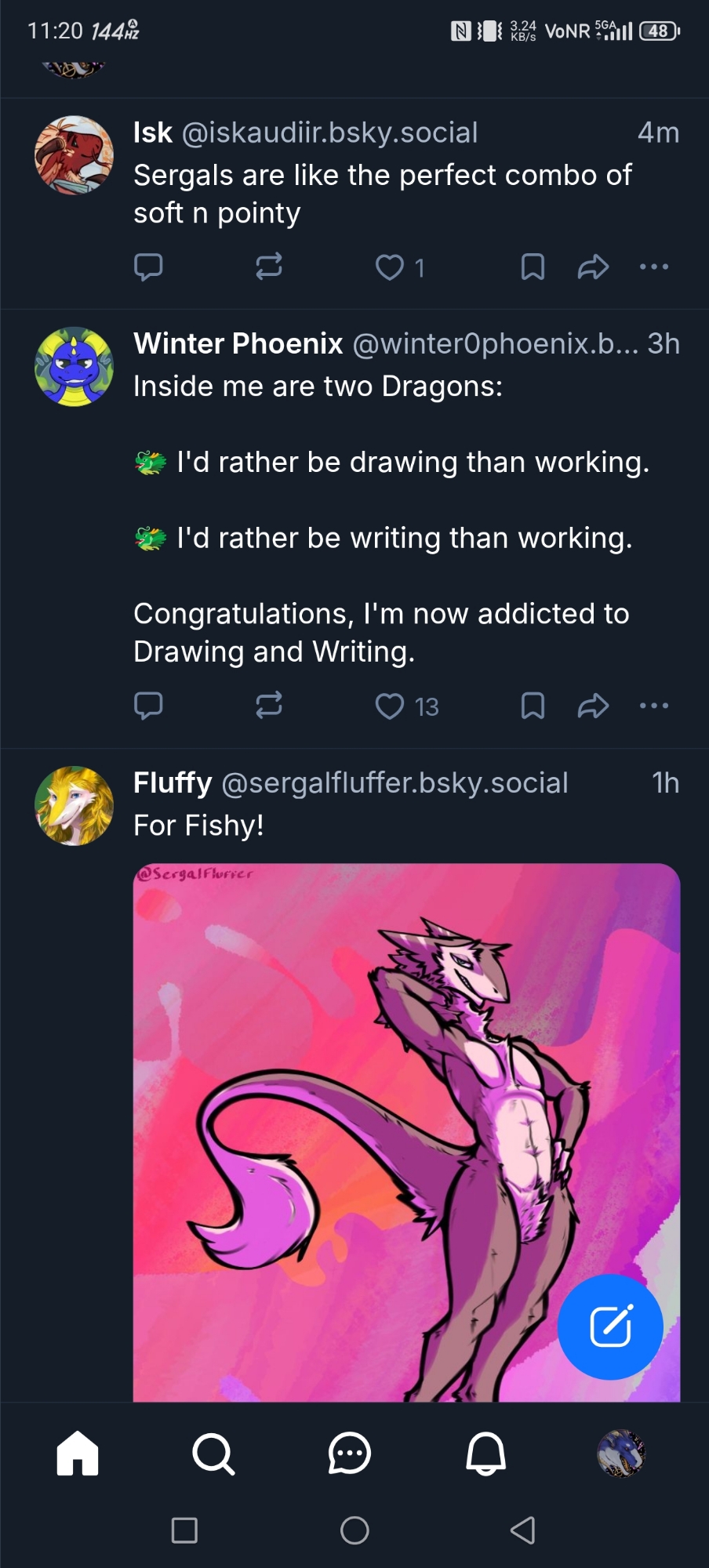Open the Notifications bell tab

[x=485, y=1453]
